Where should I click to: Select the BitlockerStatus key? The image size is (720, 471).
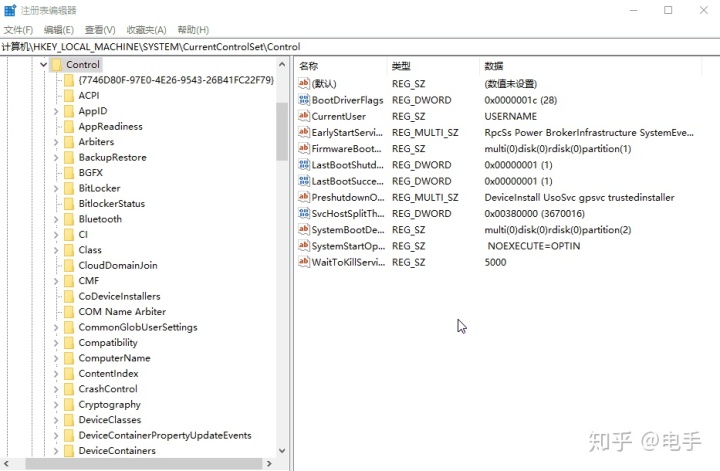tap(112, 203)
